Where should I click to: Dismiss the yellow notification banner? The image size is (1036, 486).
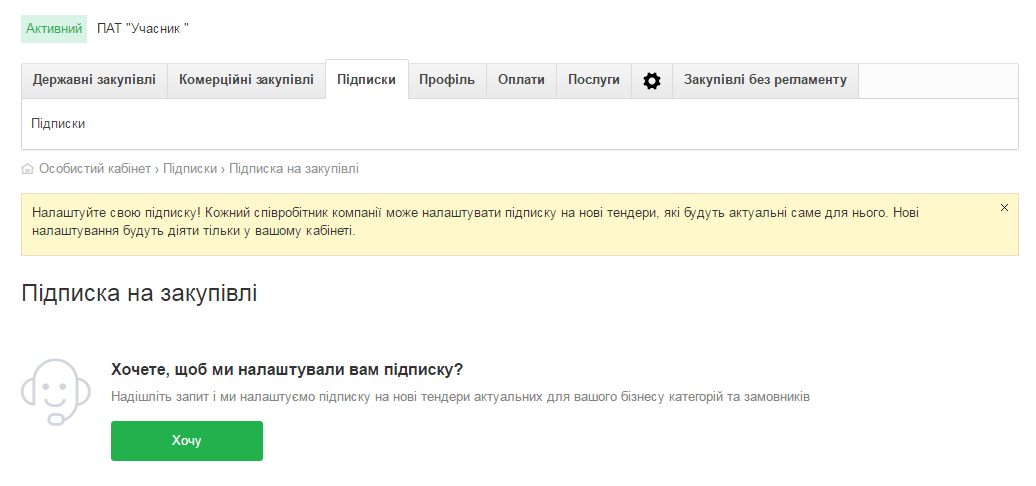(x=1004, y=208)
